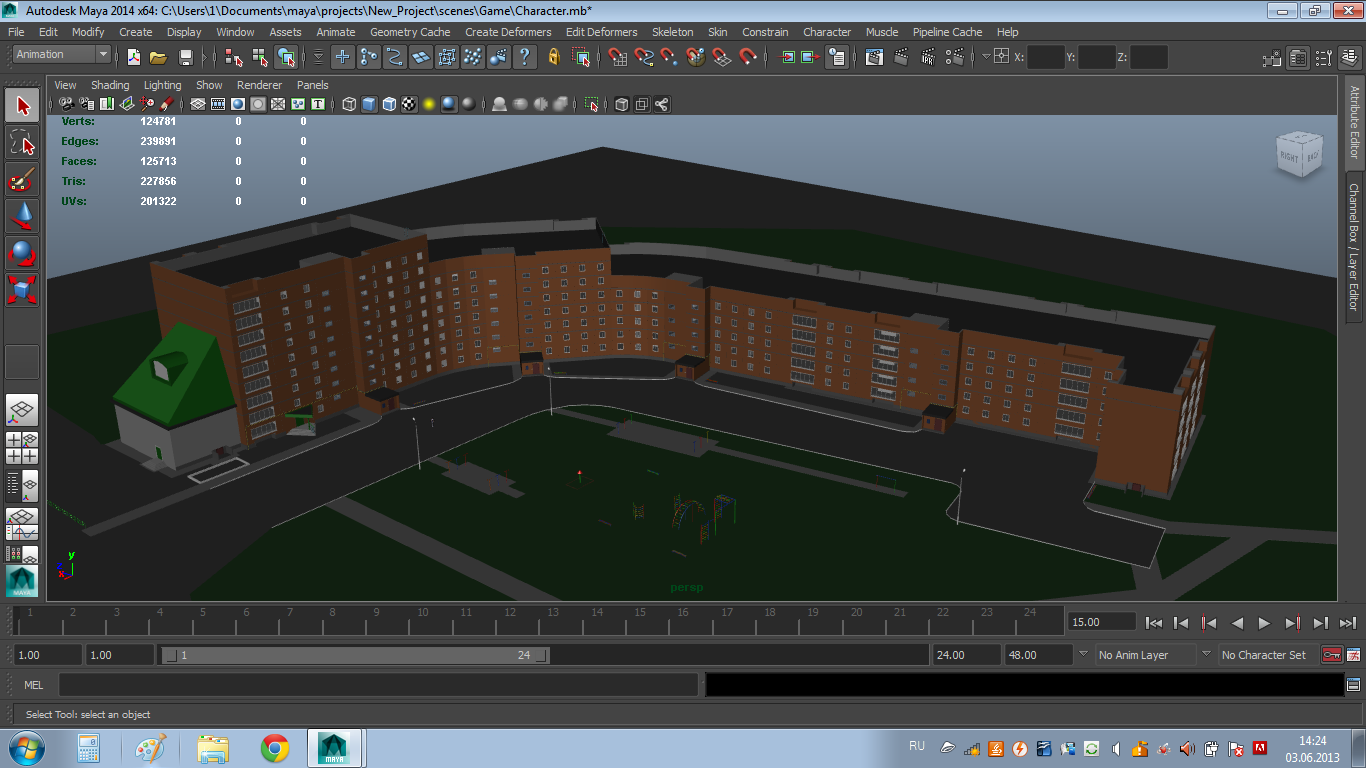The width and height of the screenshot is (1366, 768).
Task: Click the current frame field showing 15.00
Action: pyautogui.click(x=1101, y=622)
